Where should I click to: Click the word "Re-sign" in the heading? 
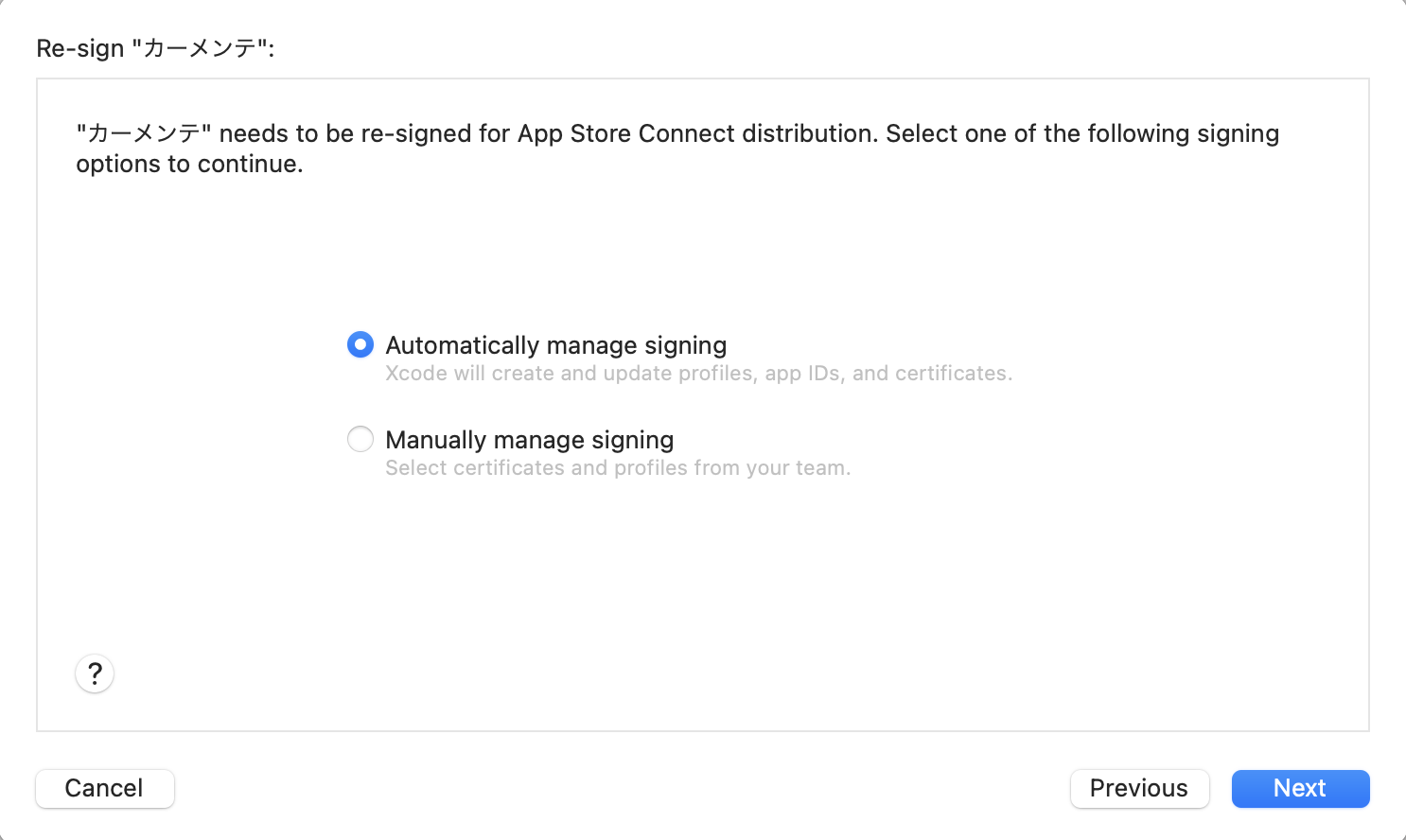(80, 48)
